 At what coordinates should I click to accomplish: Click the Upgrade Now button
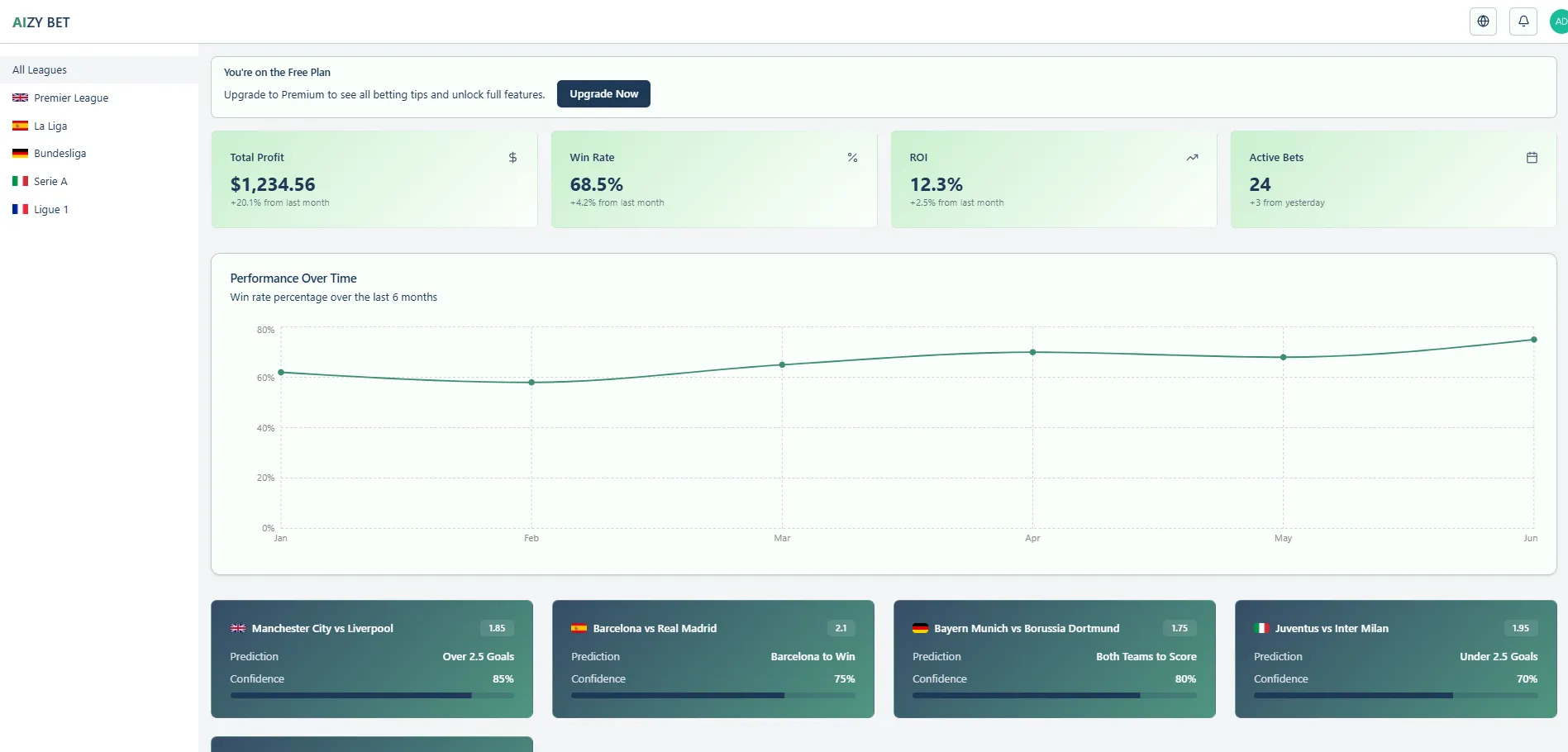tap(603, 93)
